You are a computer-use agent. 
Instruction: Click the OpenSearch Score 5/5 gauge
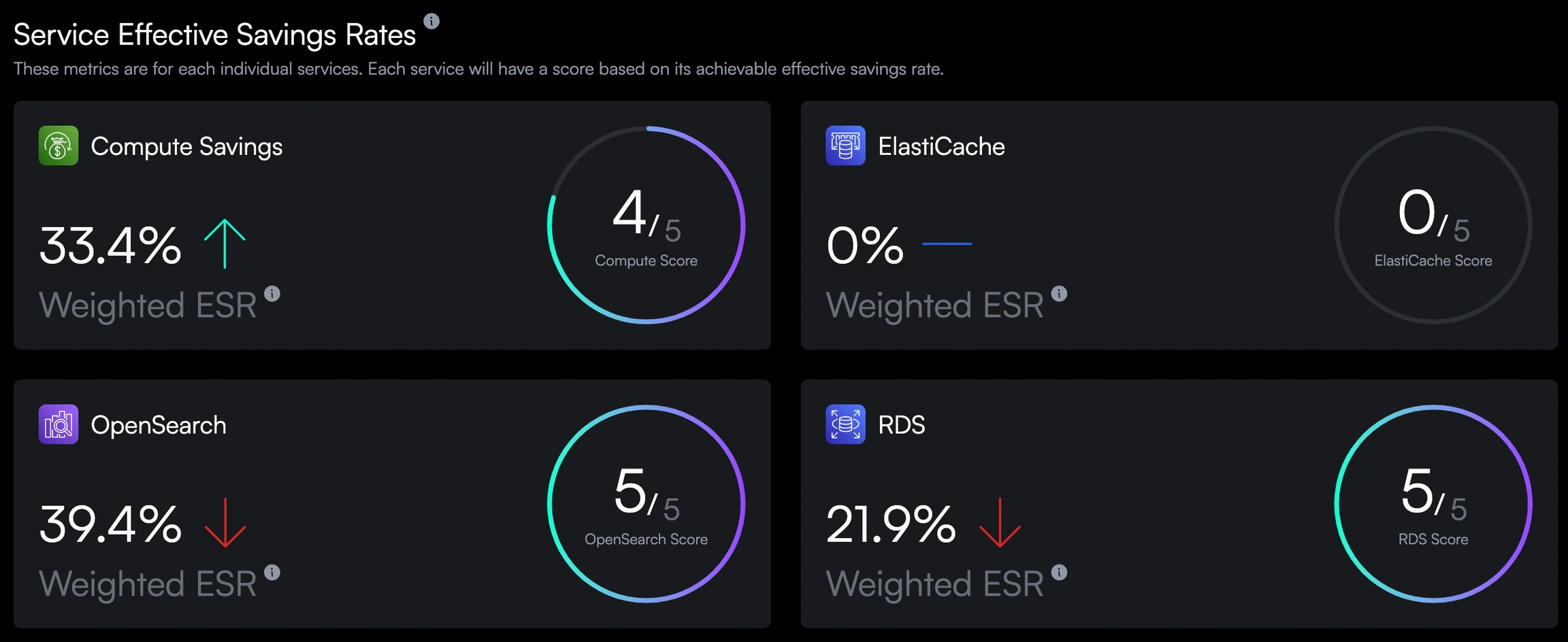tap(646, 504)
